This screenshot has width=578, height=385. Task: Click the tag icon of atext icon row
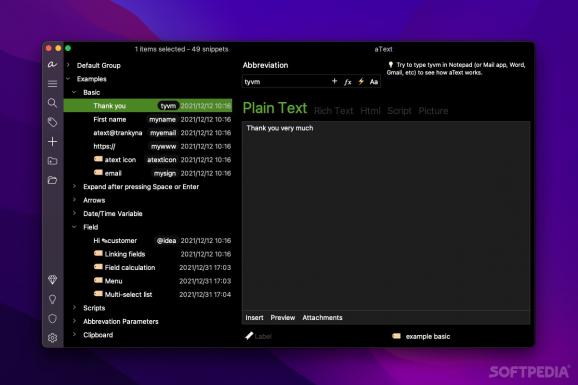(x=98, y=159)
